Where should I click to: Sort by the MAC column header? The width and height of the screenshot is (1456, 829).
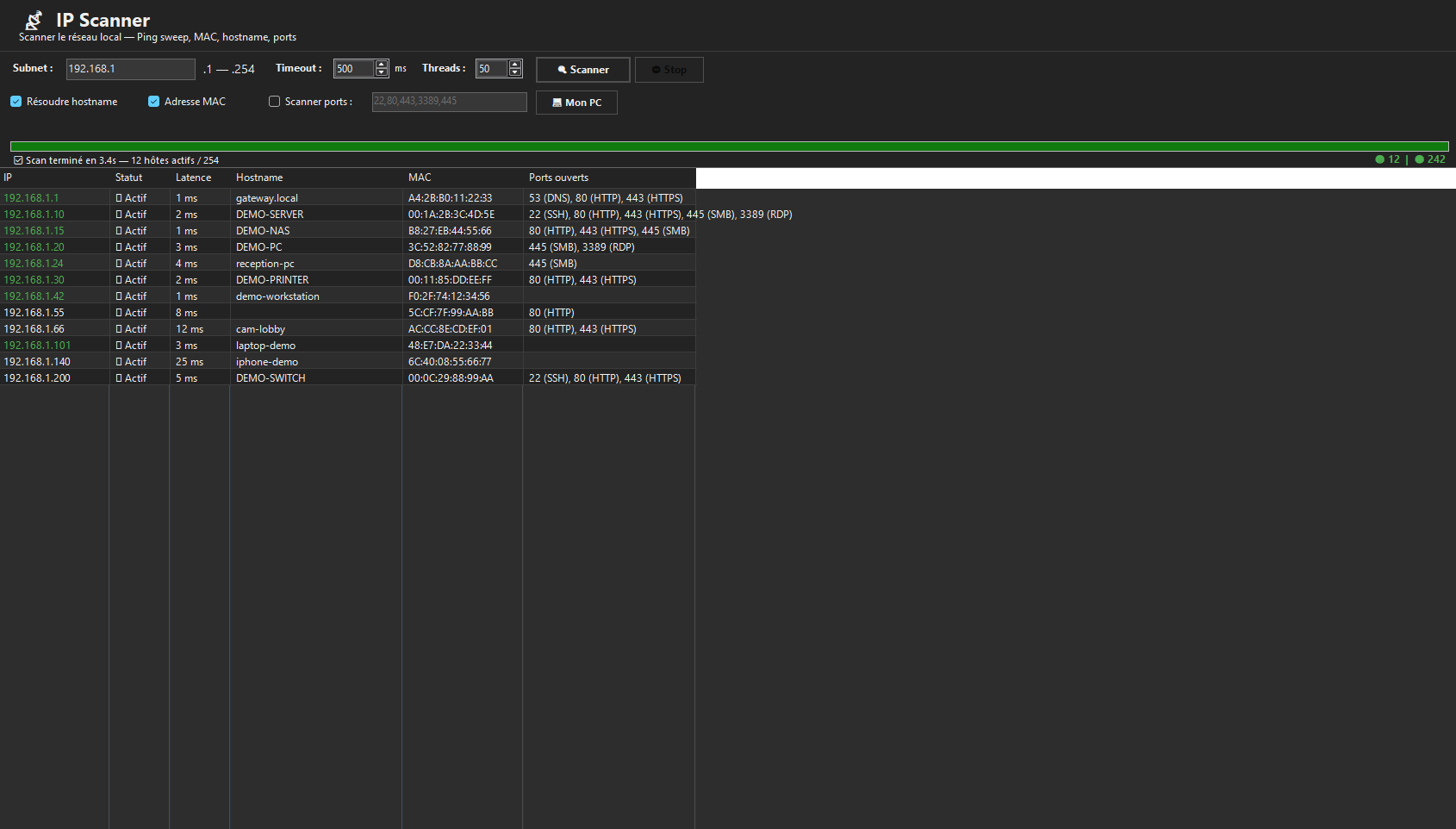[x=463, y=178]
